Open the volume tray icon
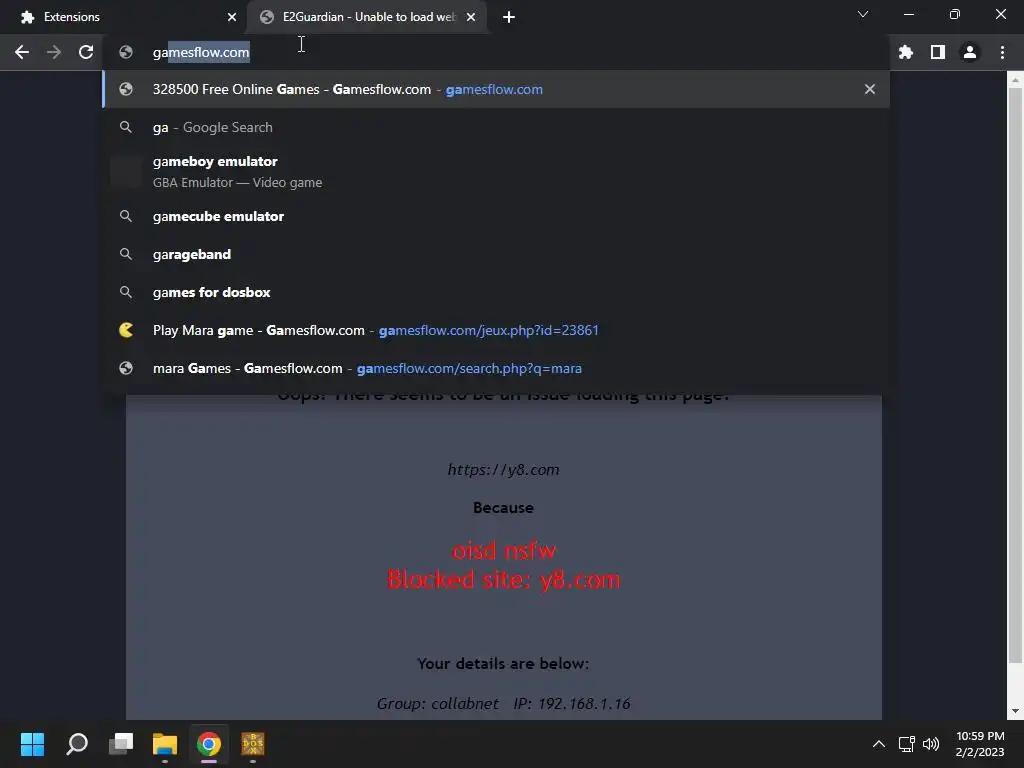 tap(931, 743)
